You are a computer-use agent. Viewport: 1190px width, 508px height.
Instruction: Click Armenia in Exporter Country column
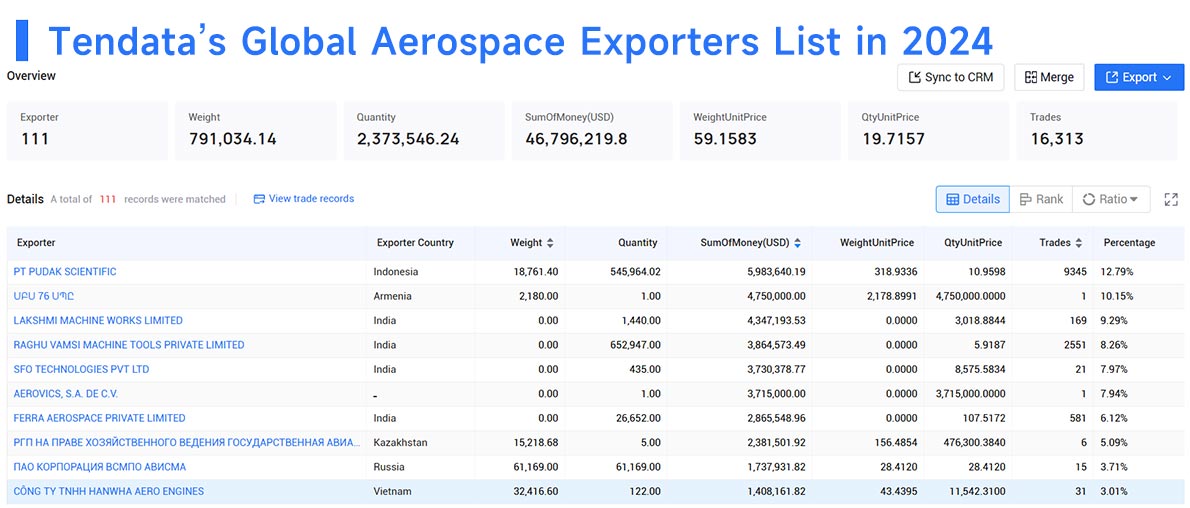tap(392, 296)
